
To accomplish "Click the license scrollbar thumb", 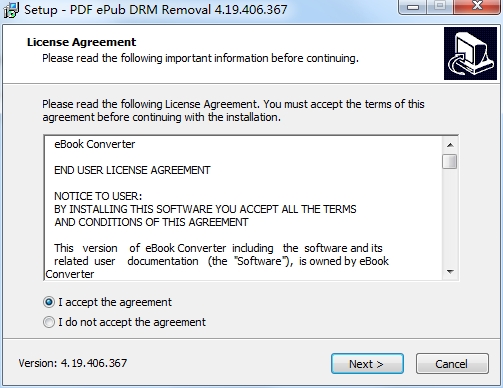I will point(450,162).
